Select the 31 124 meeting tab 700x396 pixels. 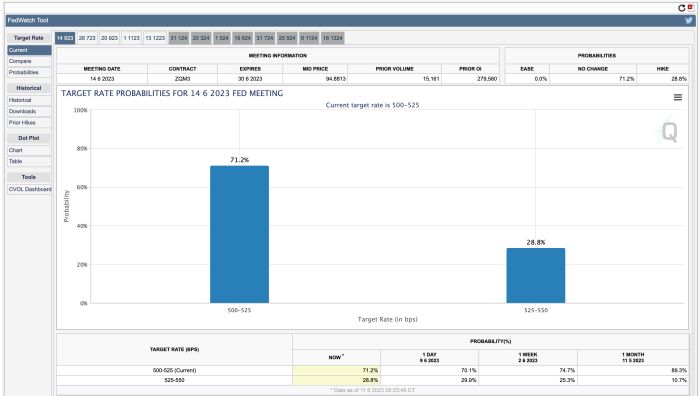pyautogui.click(x=179, y=38)
